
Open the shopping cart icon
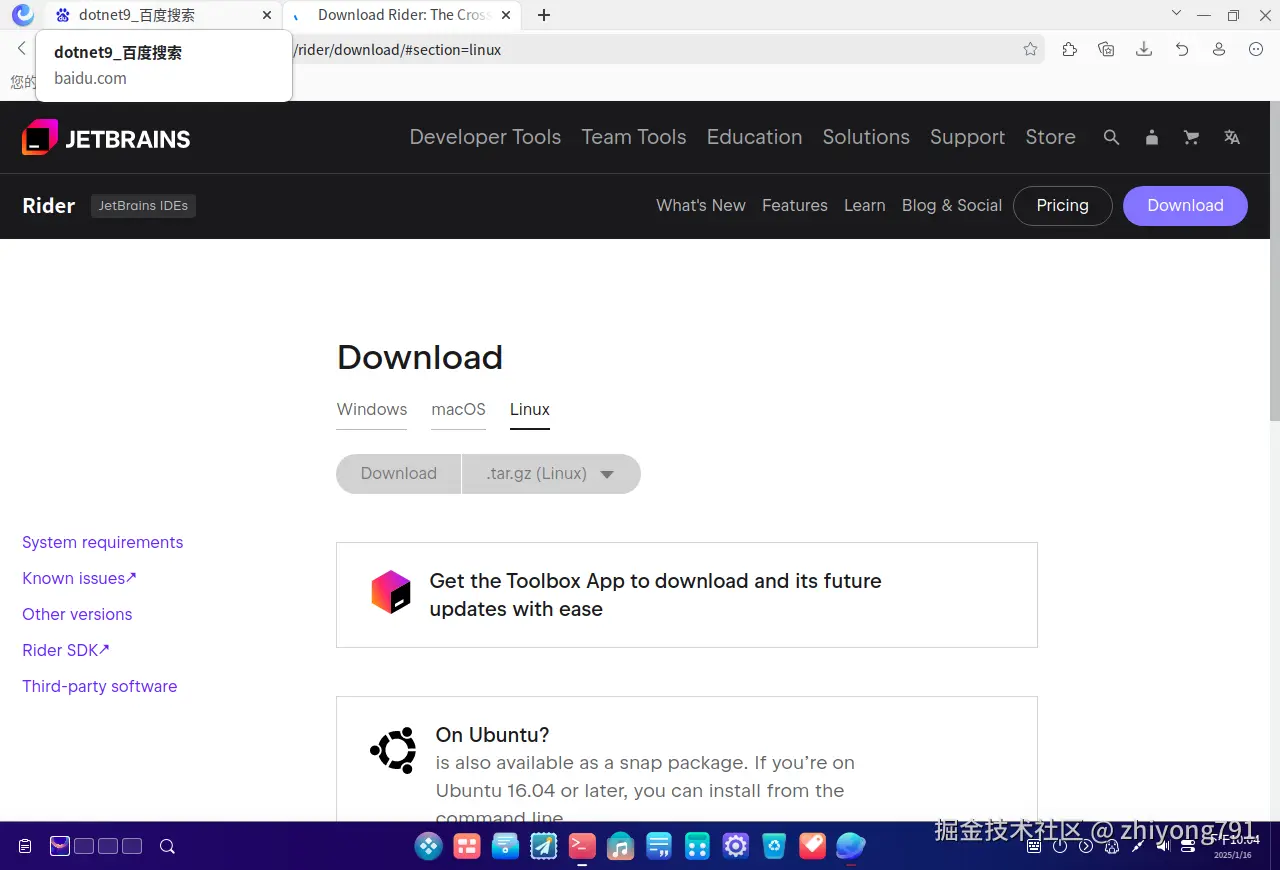click(1191, 138)
